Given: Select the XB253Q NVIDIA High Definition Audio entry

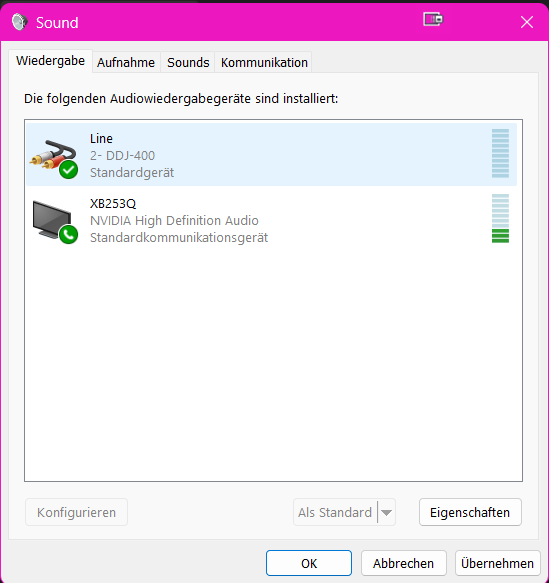Looking at the screenshot, I should pyautogui.click(x=271, y=220).
